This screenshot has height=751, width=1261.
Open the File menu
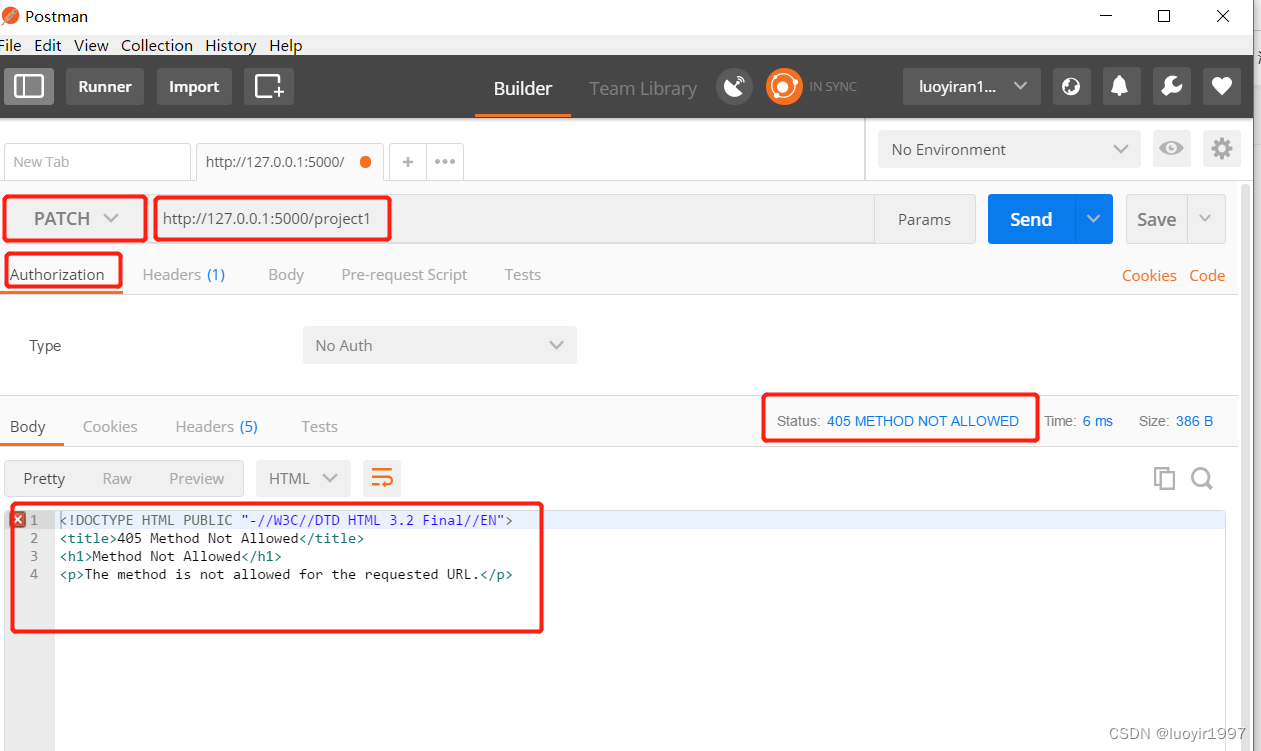[12, 45]
